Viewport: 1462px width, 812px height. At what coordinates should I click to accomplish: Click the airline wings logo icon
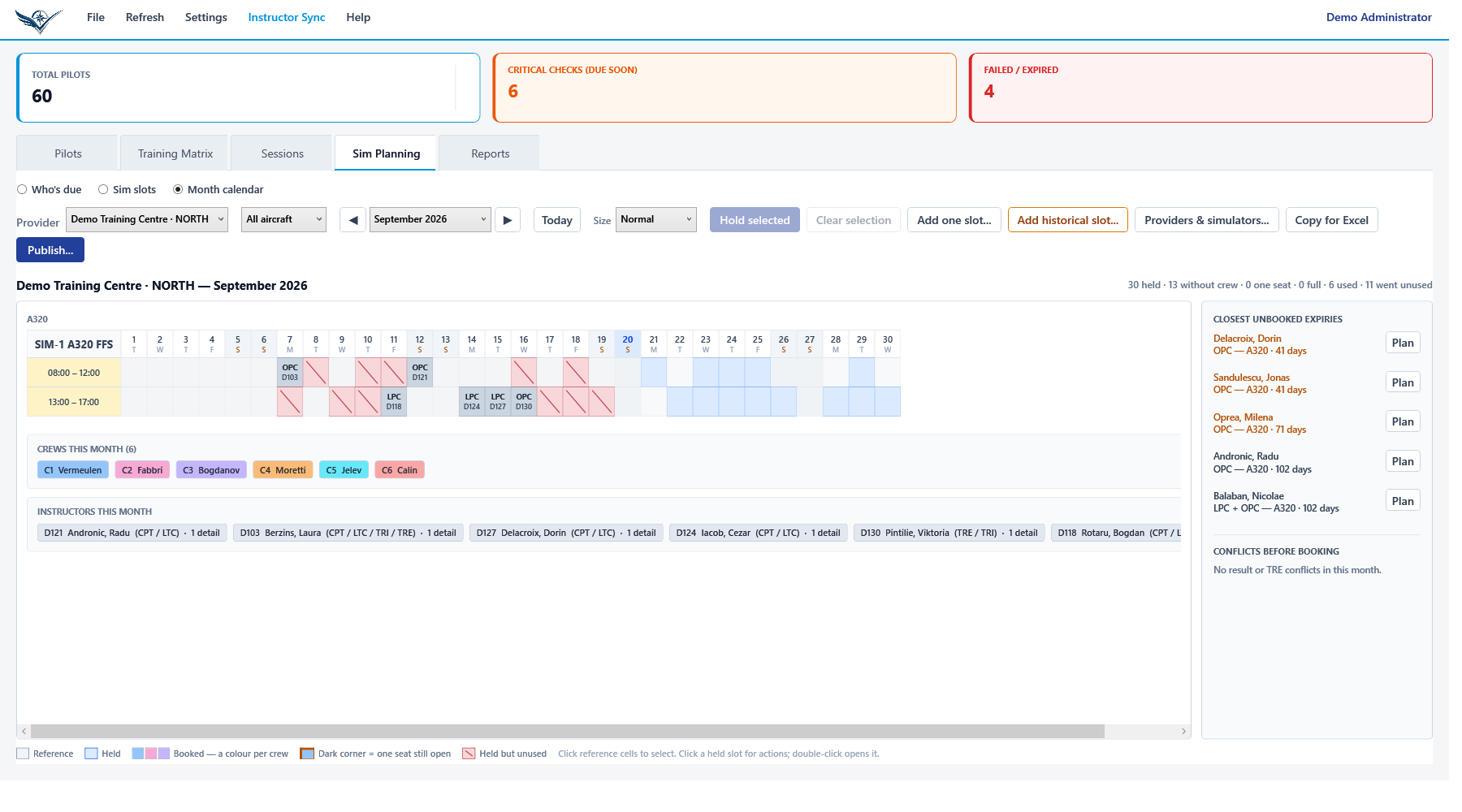[x=37, y=19]
